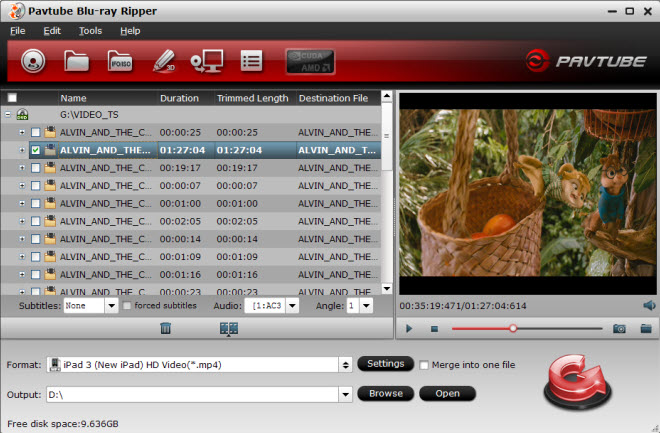Click the Load Disc icon
Screen dimensions: 660x433
point(33,61)
